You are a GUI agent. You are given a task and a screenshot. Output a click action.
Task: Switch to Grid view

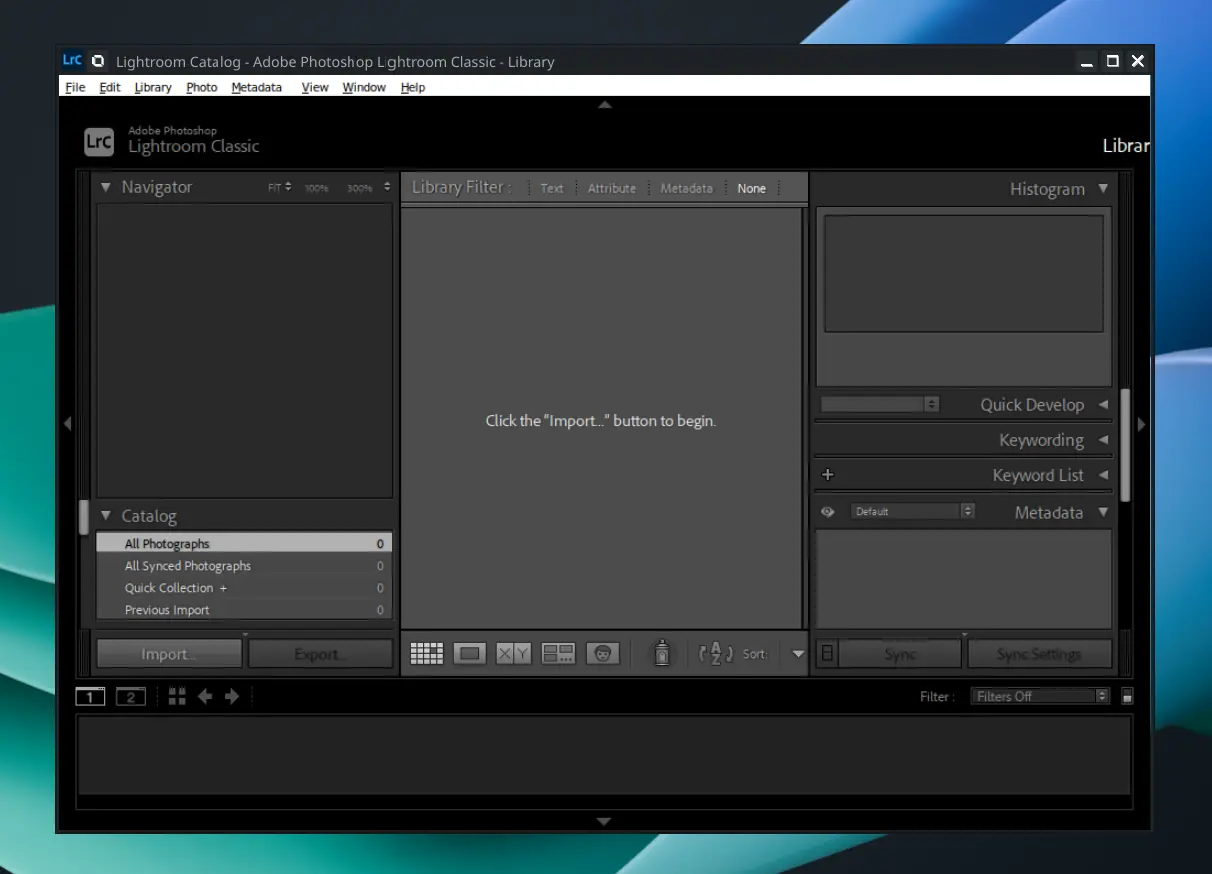click(x=427, y=654)
